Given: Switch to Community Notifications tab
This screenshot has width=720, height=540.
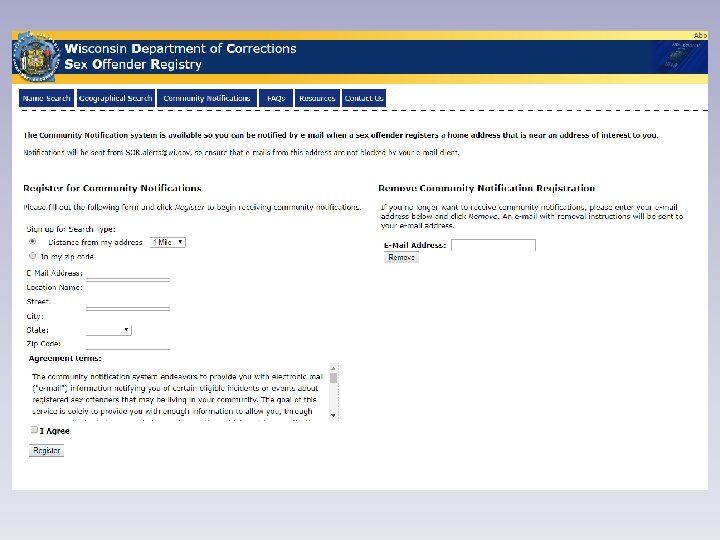Looking at the screenshot, I should pyautogui.click(x=207, y=98).
